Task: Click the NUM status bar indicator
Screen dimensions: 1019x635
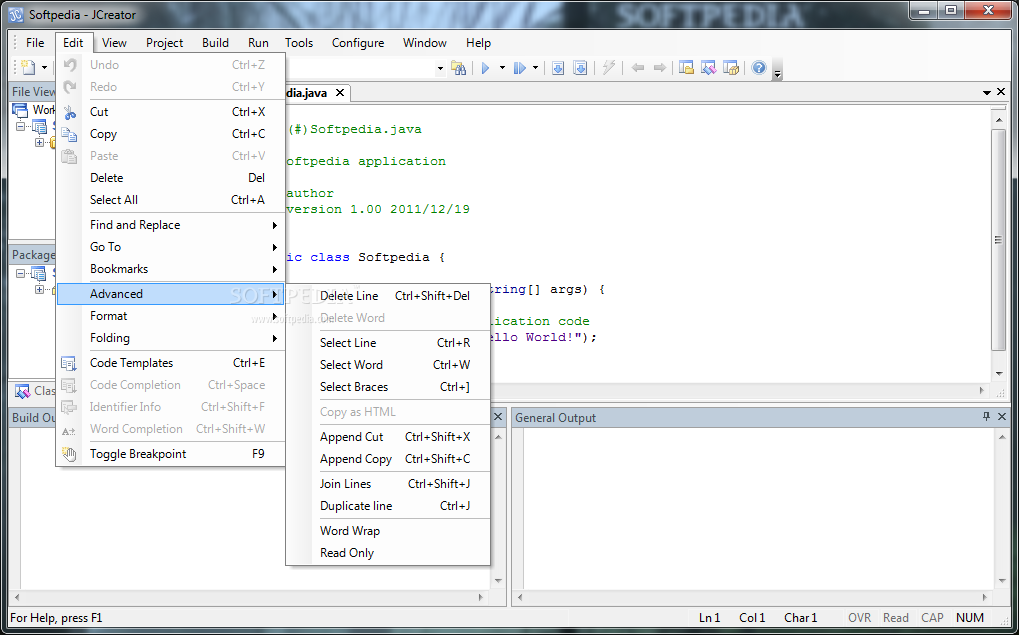Action: (x=970, y=617)
